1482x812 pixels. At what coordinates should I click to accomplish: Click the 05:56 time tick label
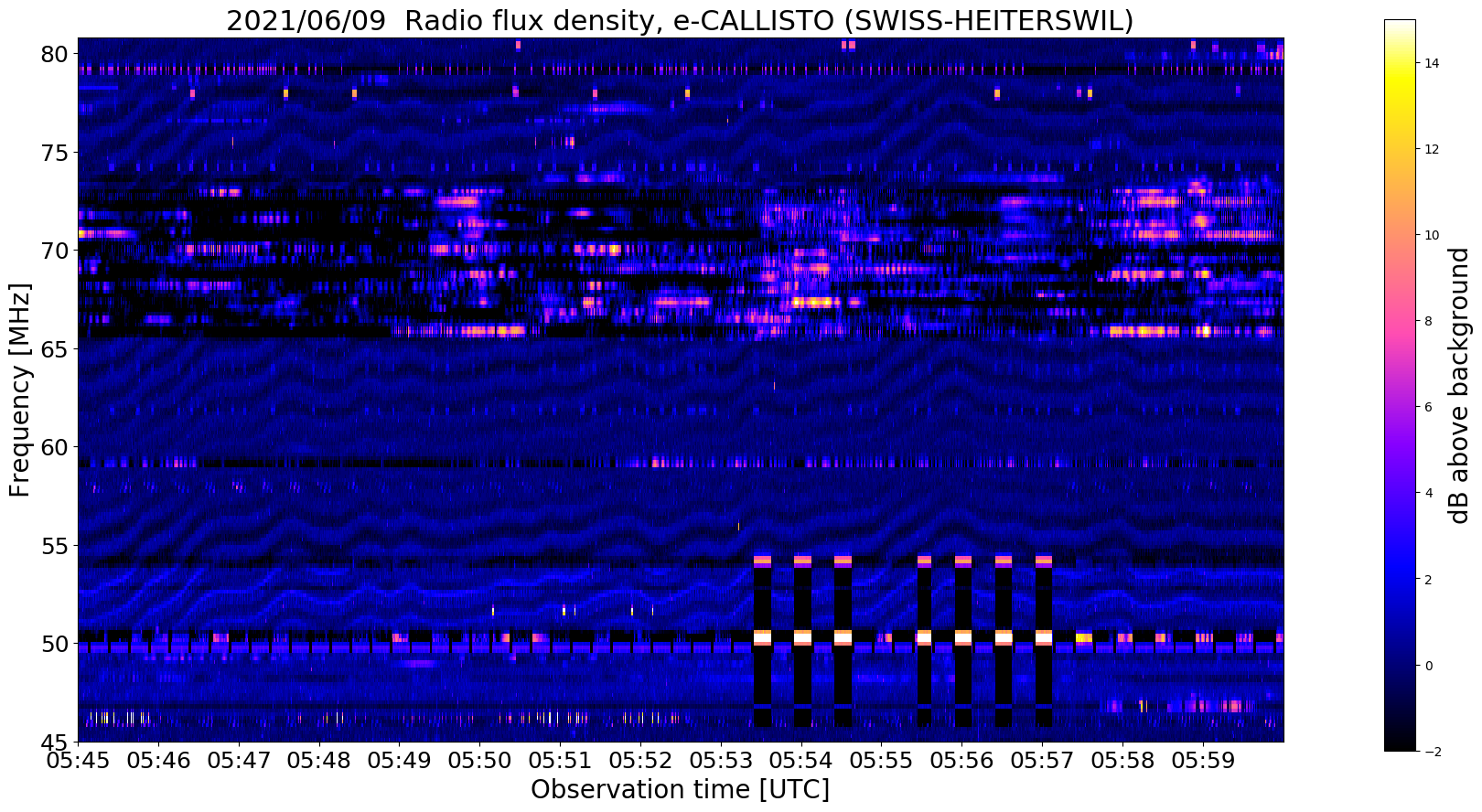click(962, 761)
